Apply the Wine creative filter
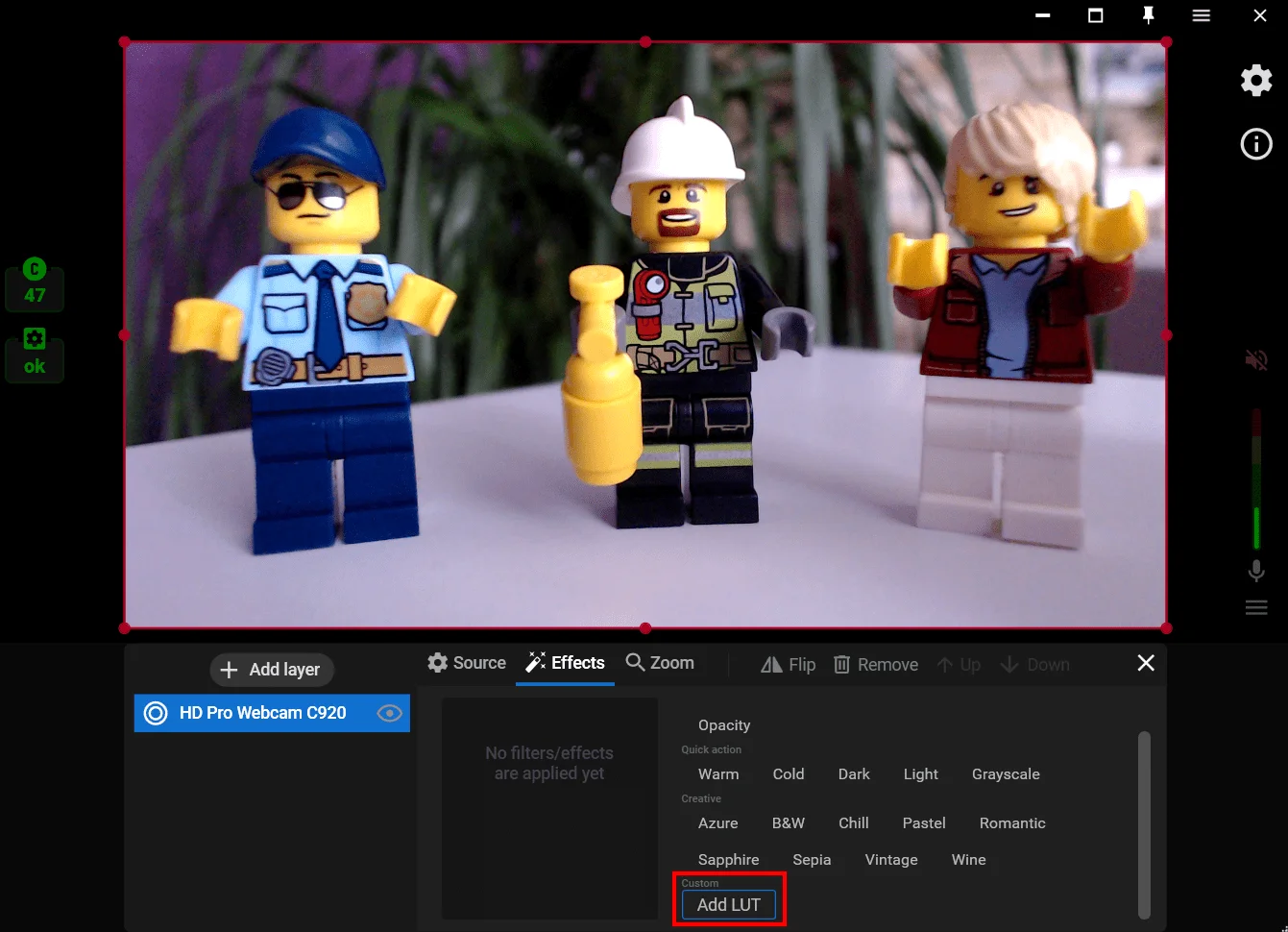Screen dimensions: 1288x932 [969, 860]
